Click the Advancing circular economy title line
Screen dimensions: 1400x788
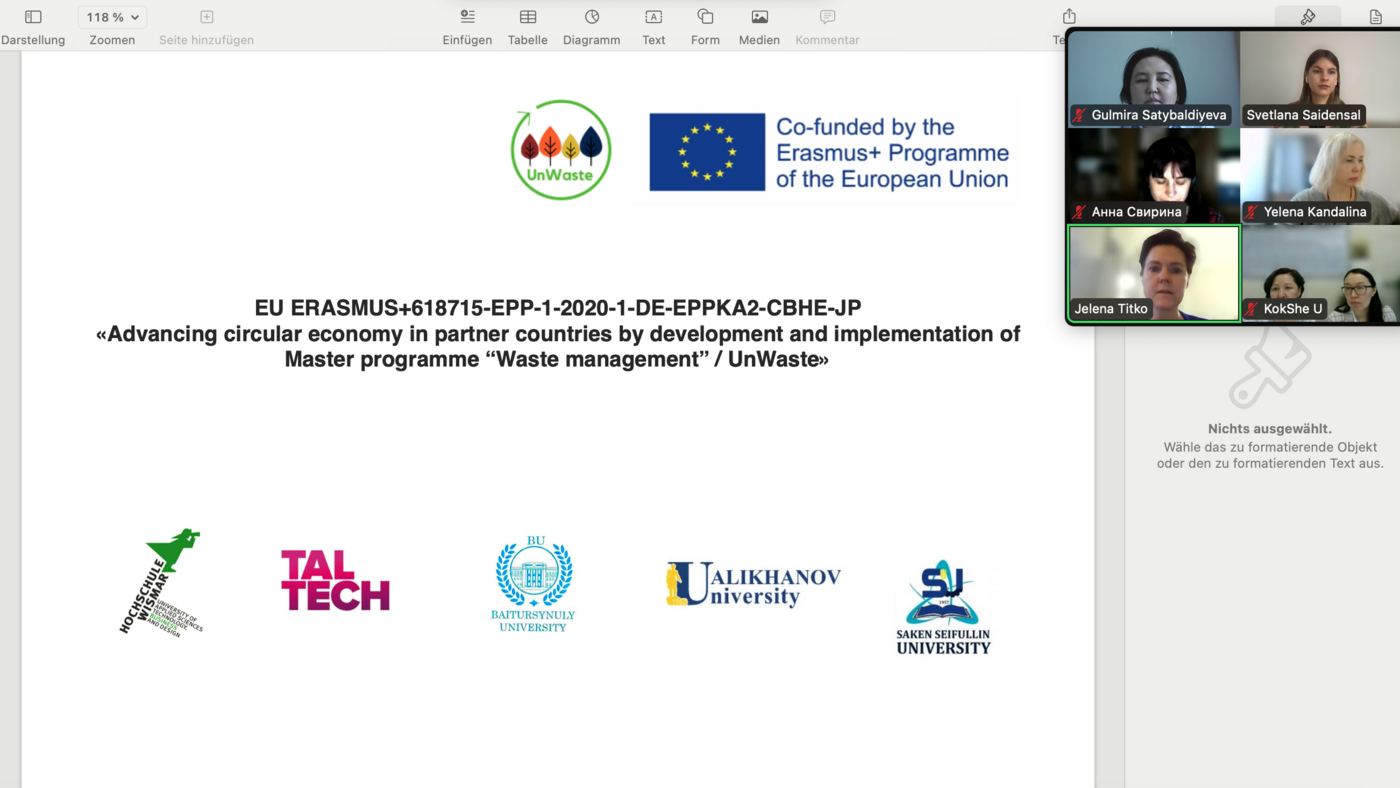click(558, 333)
